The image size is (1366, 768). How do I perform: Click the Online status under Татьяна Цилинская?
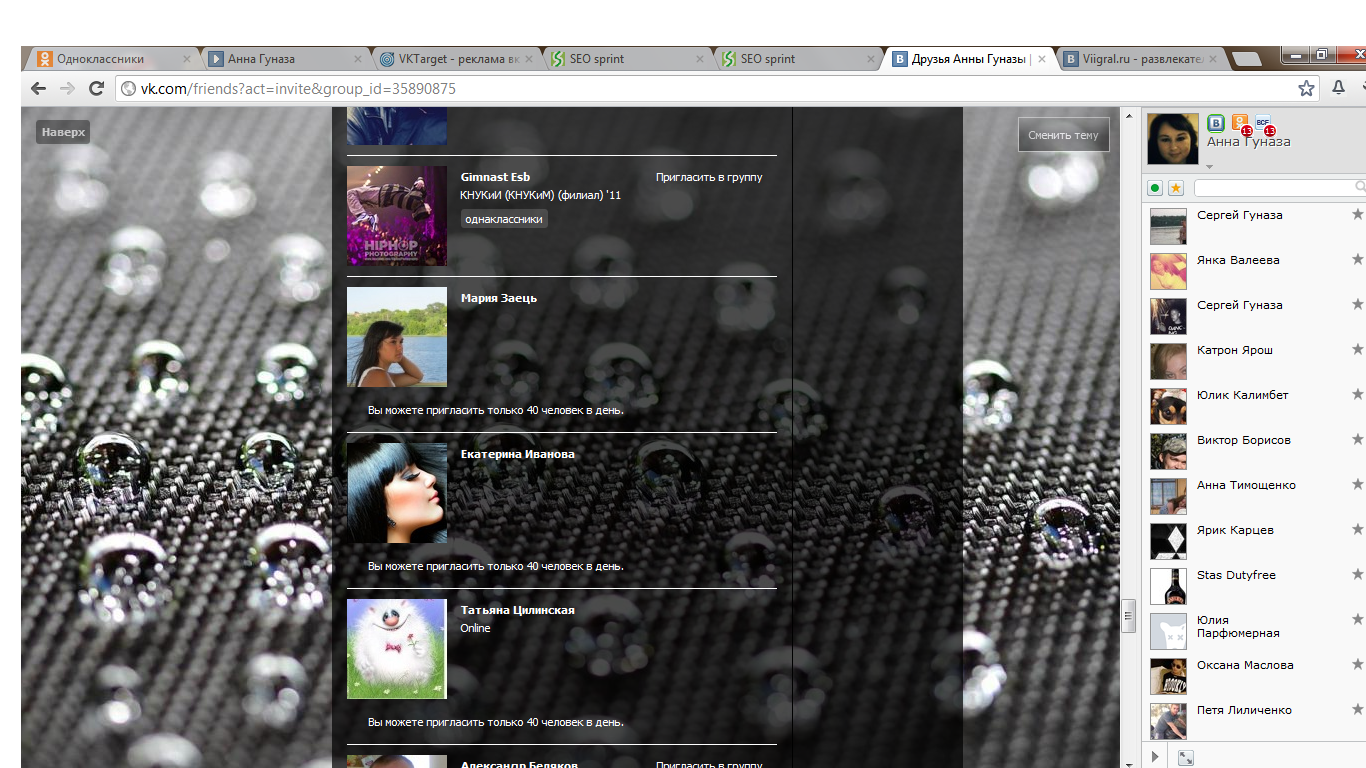click(x=475, y=628)
